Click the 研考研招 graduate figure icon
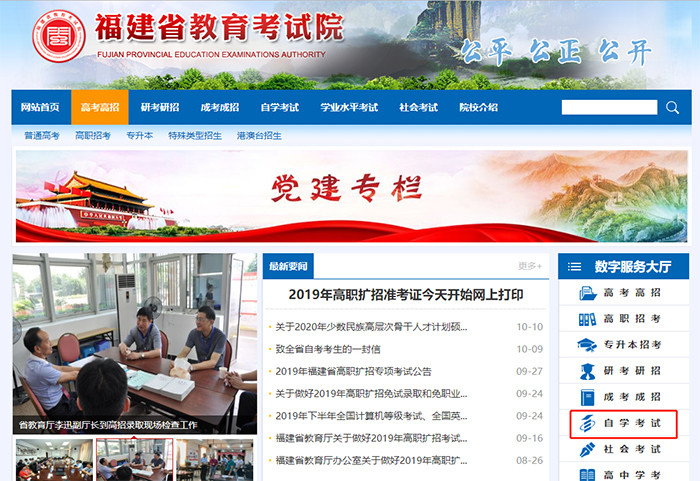 pyautogui.click(x=587, y=371)
